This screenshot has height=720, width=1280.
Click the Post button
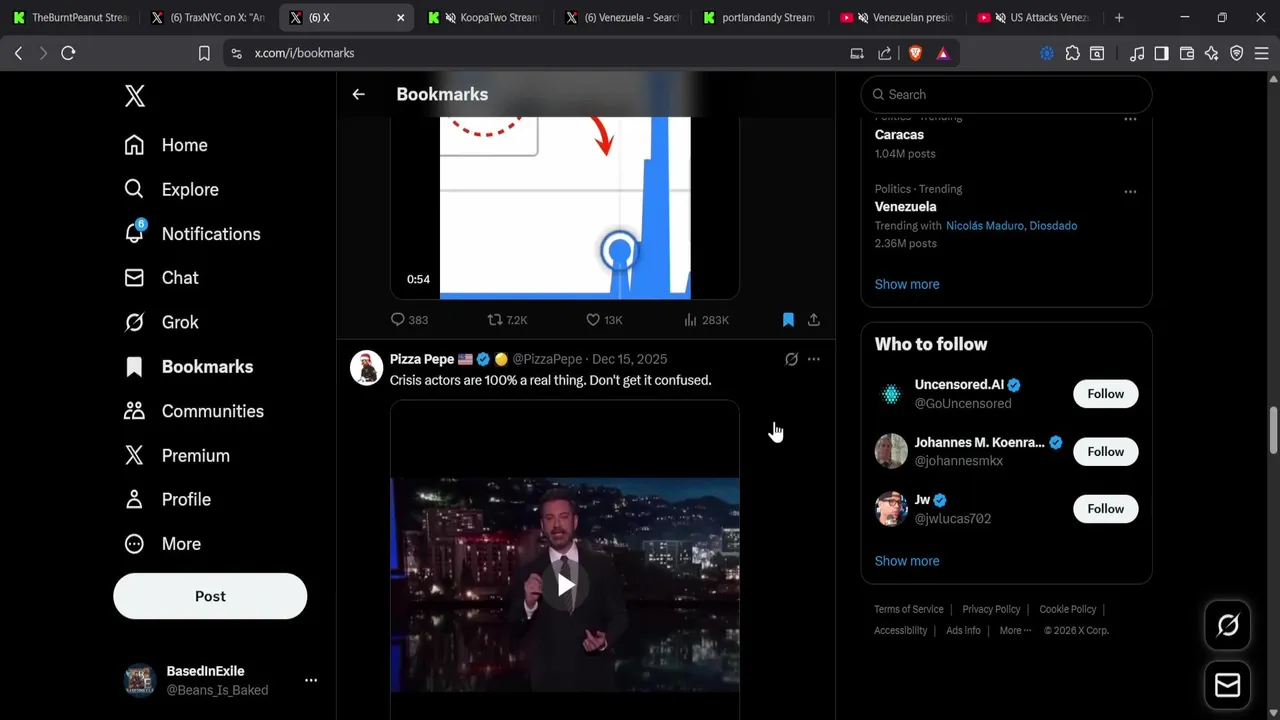tap(210, 596)
